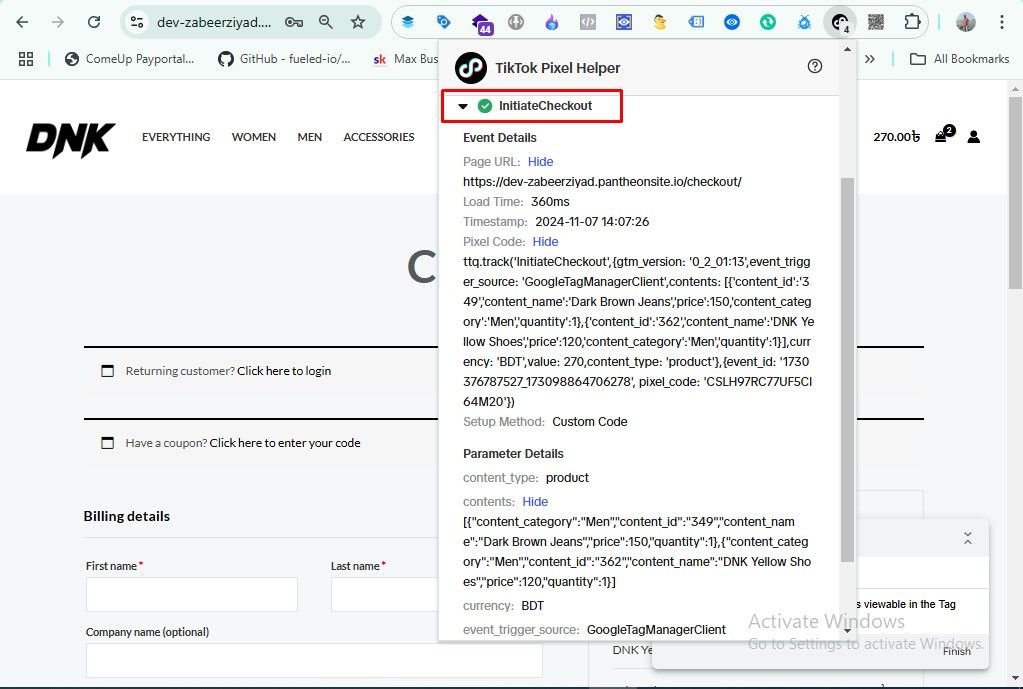The height and width of the screenshot is (689, 1023).
Task: Bookmark this page with the star icon
Action: click(x=358, y=22)
